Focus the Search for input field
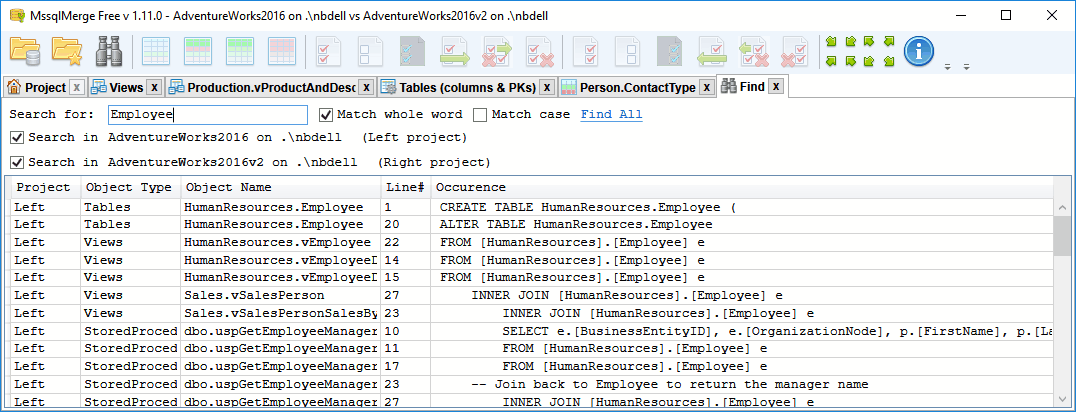The height and width of the screenshot is (412, 1076). tap(208, 115)
